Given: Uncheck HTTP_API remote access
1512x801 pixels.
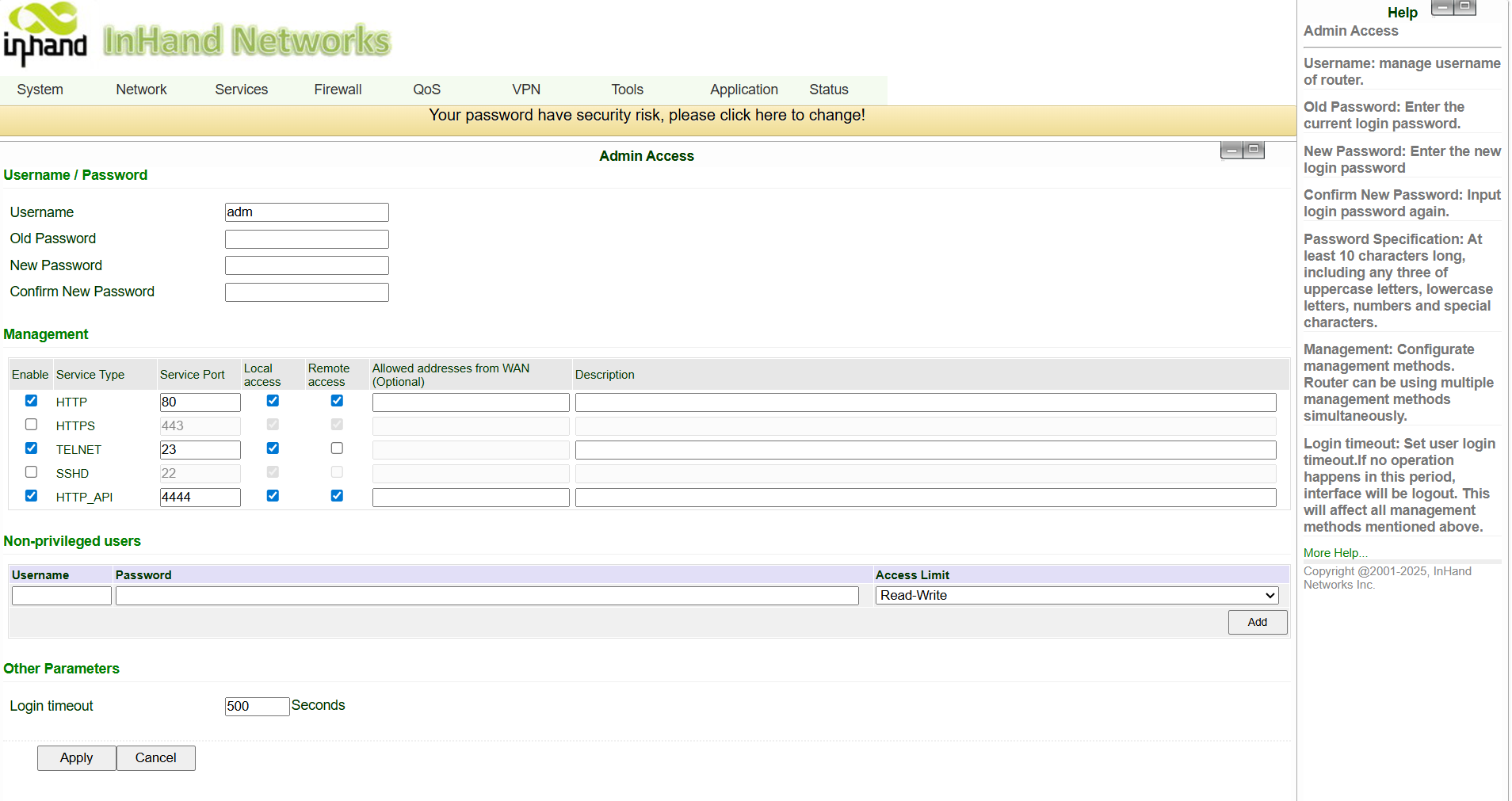Looking at the screenshot, I should pyautogui.click(x=337, y=496).
